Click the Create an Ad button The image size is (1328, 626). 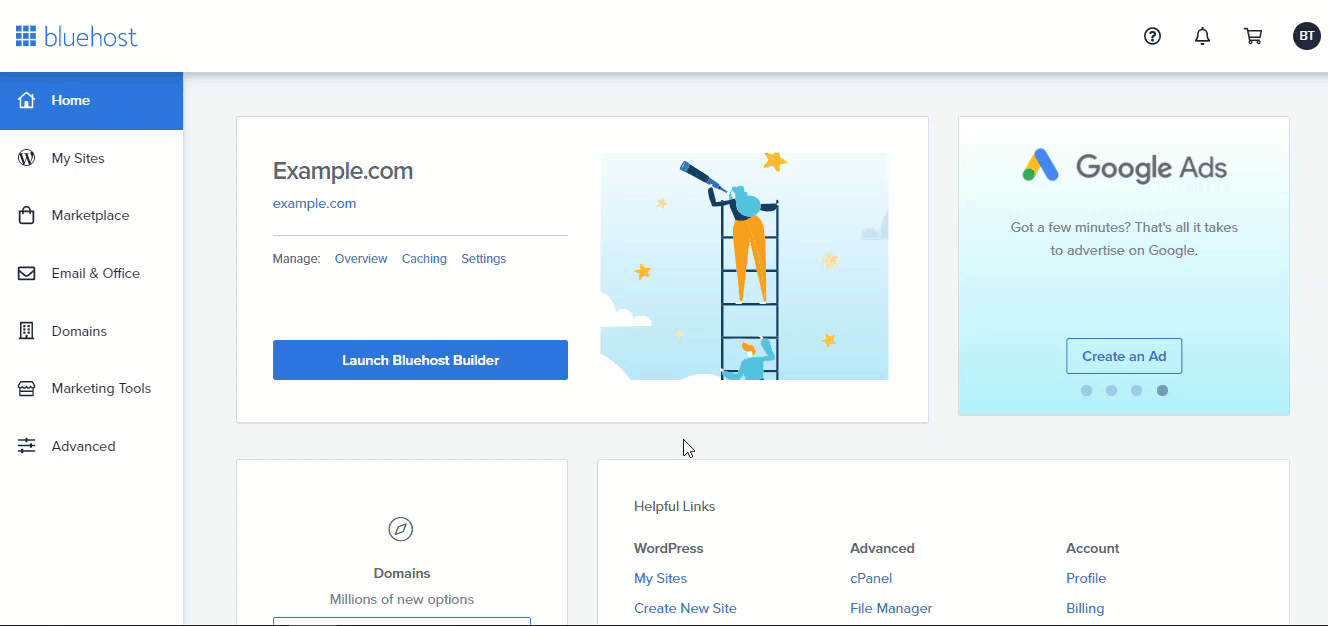click(1124, 355)
